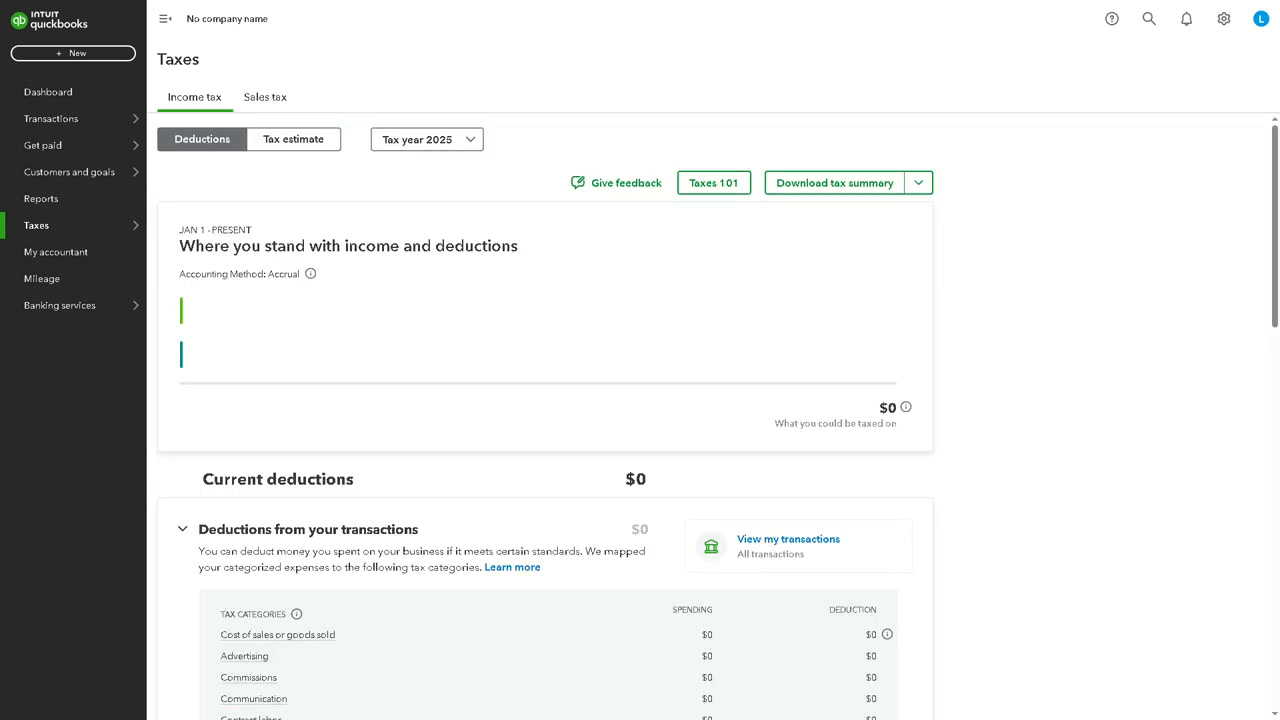Viewport: 1280px width, 720px height.
Task: Expand Banking services sidebar submenu
Action: [x=136, y=306]
